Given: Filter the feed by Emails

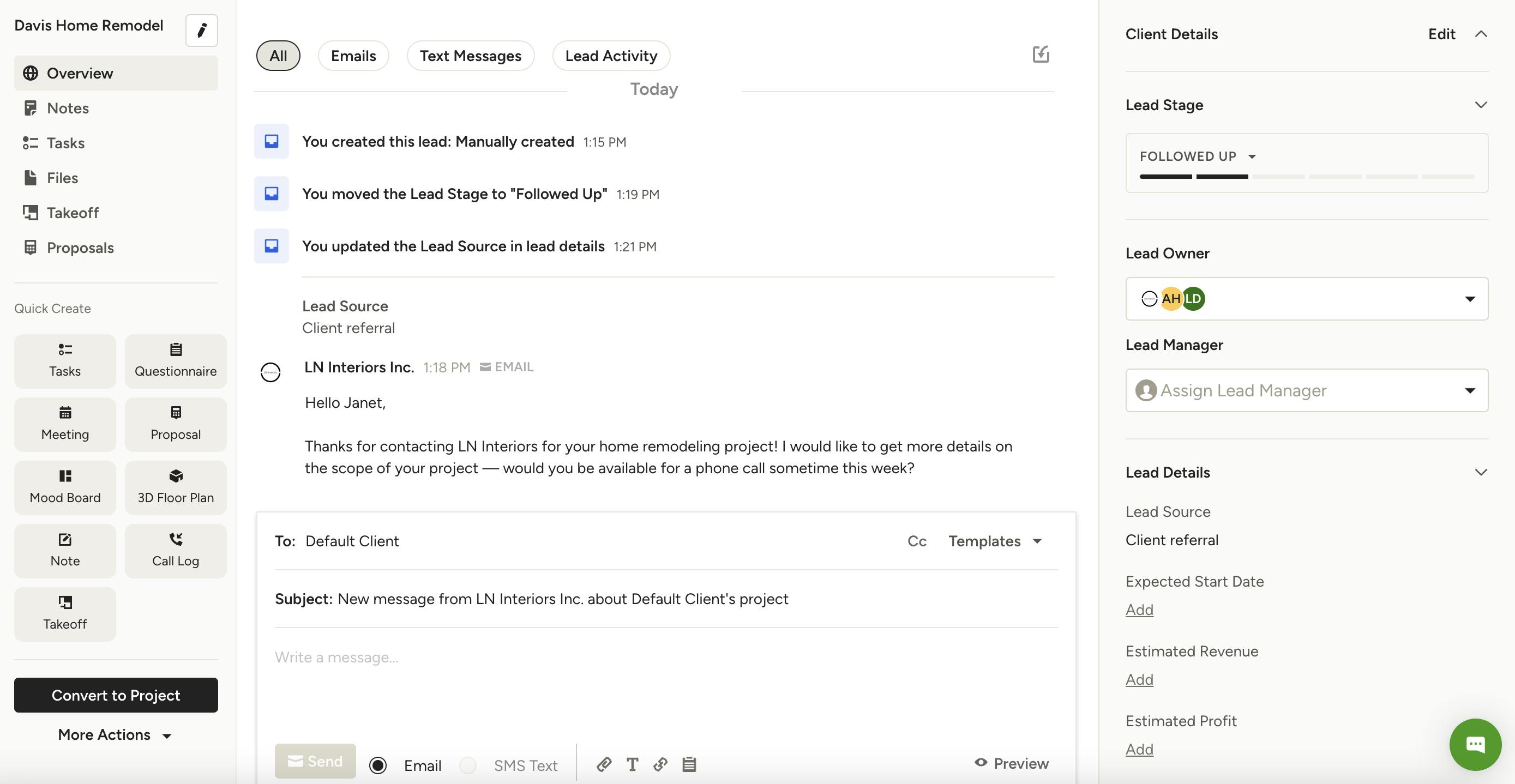Looking at the screenshot, I should [353, 56].
